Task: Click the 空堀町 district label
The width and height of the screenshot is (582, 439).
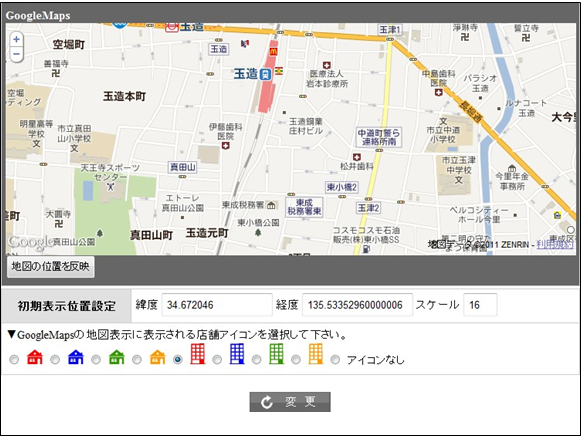Action: (69, 45)
